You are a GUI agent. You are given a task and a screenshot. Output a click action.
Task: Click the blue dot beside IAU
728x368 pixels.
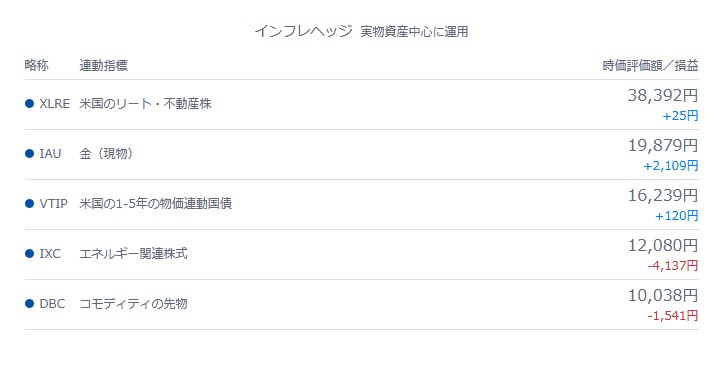(x=30, y=154)
